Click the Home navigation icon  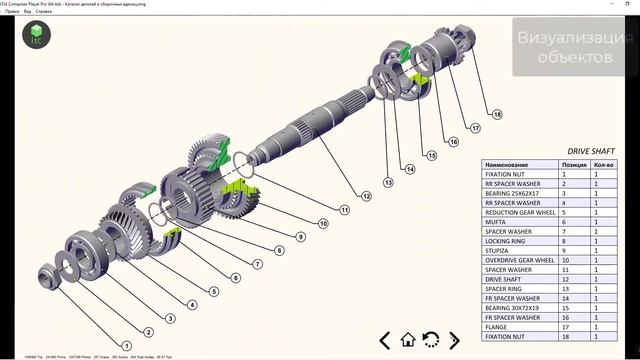point(408,339)
